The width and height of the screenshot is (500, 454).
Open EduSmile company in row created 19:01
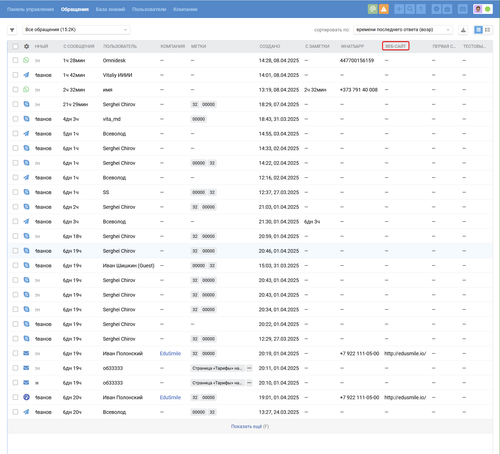tap(170, 397)
